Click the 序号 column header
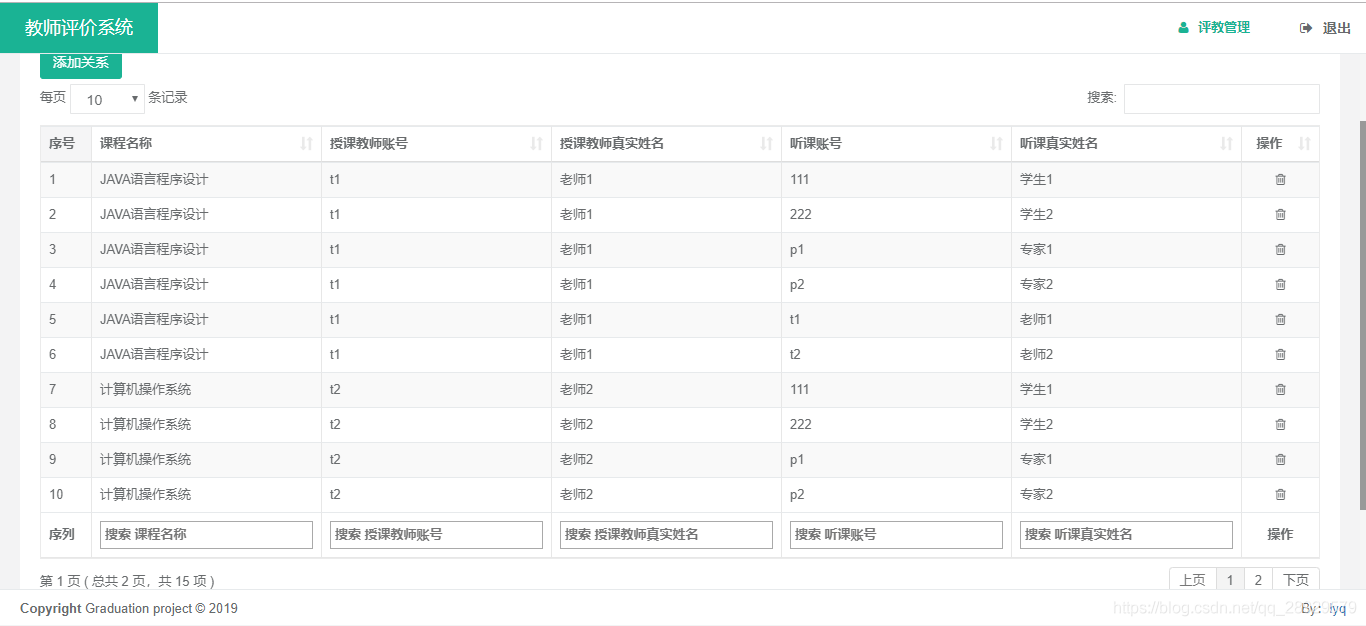 click(65, 144)
